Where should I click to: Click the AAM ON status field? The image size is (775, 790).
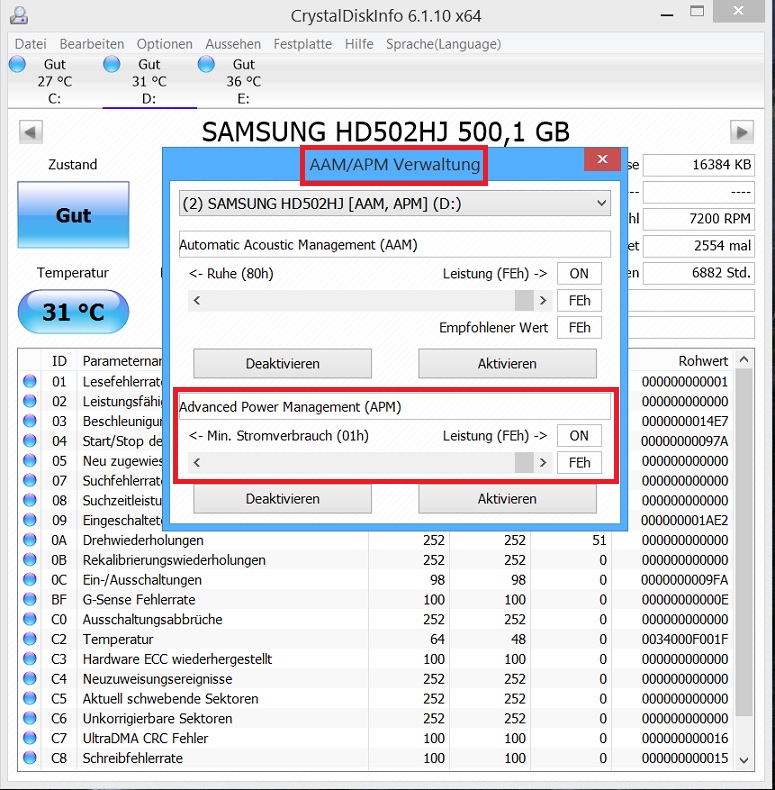[x=579, y=274]
